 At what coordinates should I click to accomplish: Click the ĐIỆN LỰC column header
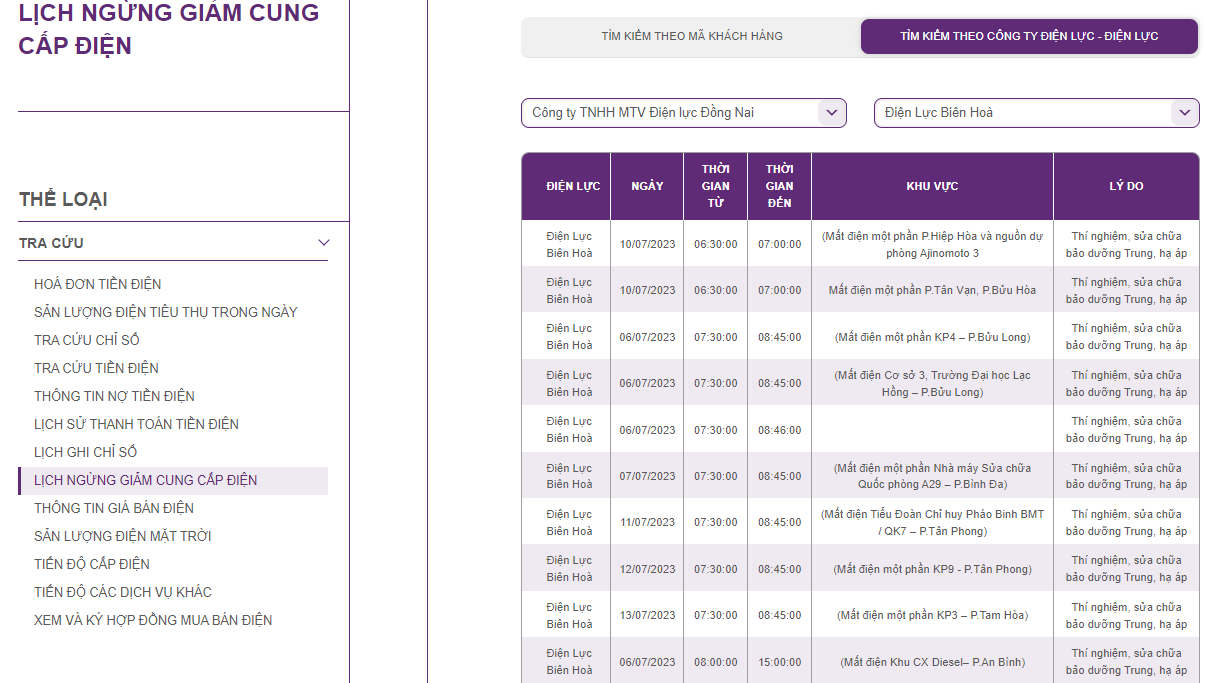tap(566, 186)
